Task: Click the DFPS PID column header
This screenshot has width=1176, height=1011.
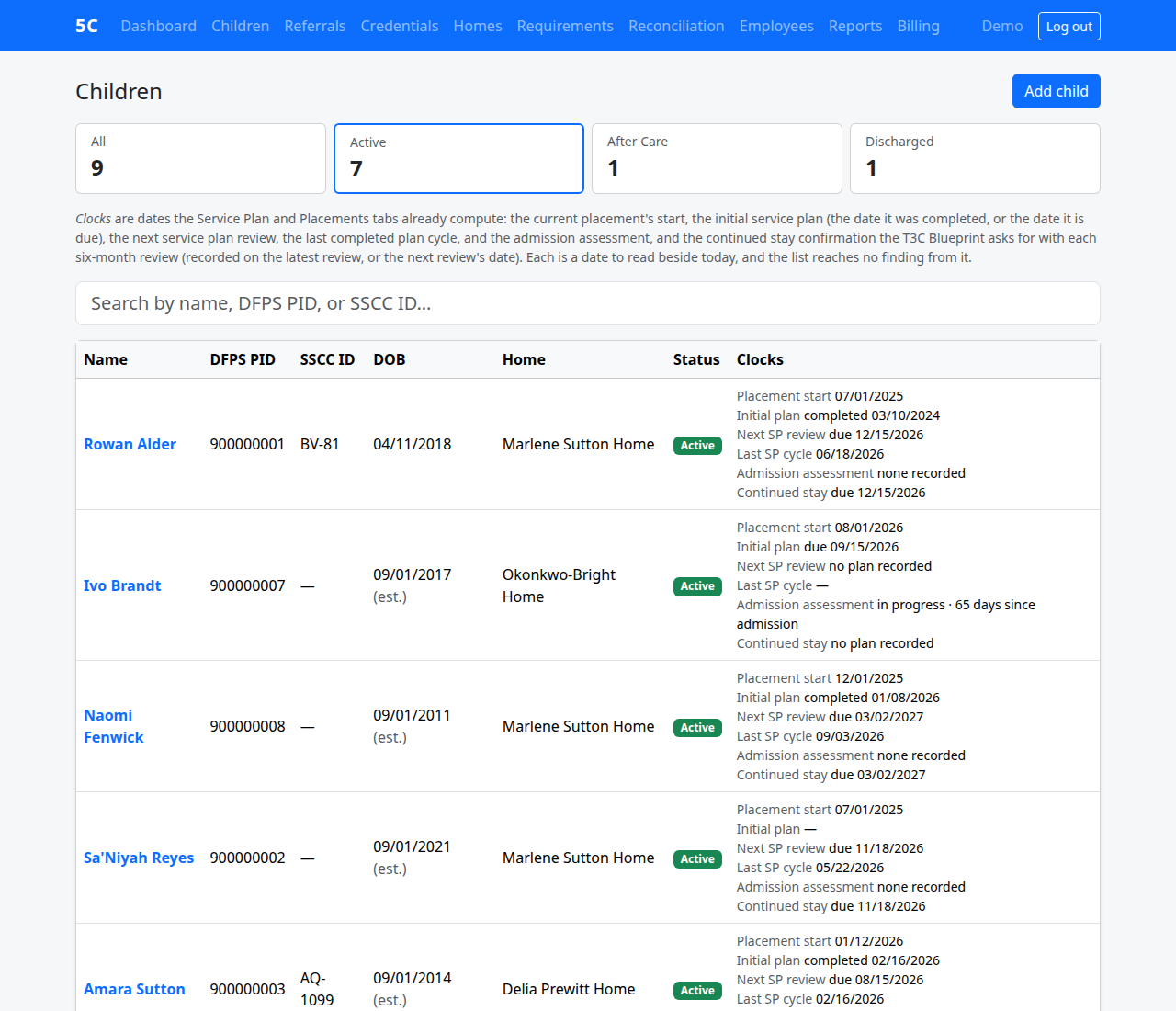Action: pyautogui.click(x=243, y=359)
